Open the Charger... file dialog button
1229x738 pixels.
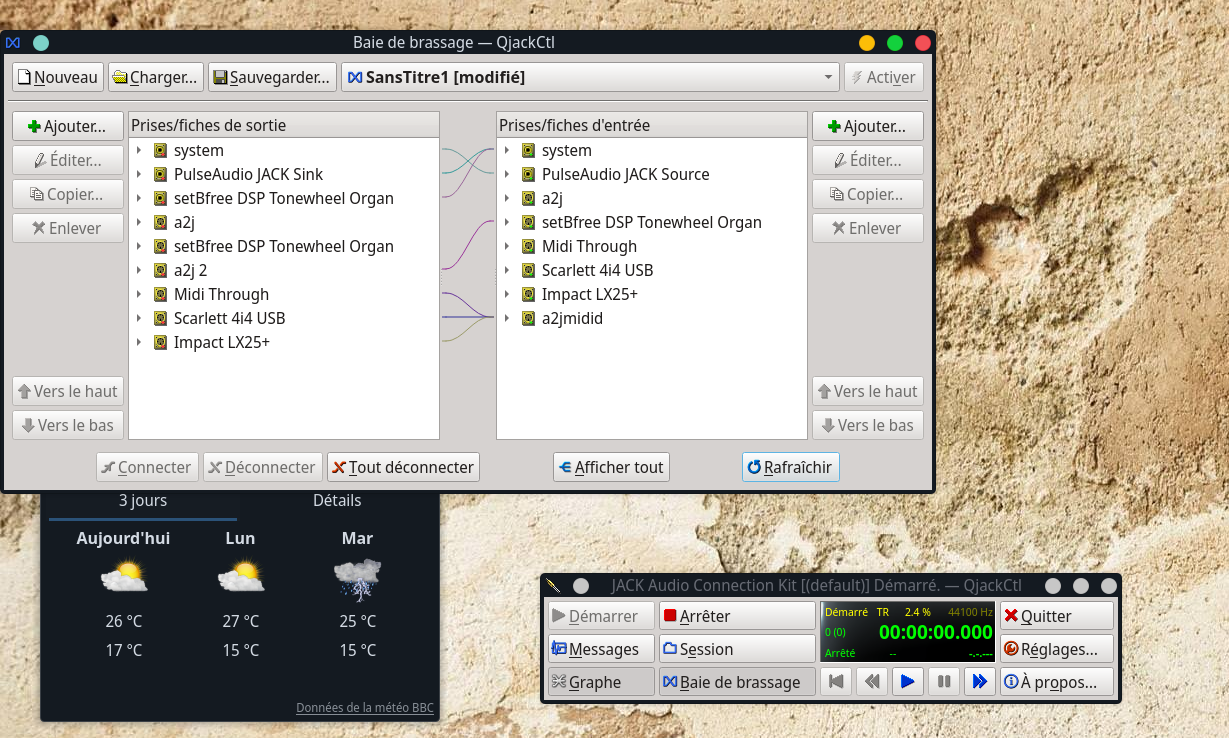pyautogui.click(x=155, y=77)
